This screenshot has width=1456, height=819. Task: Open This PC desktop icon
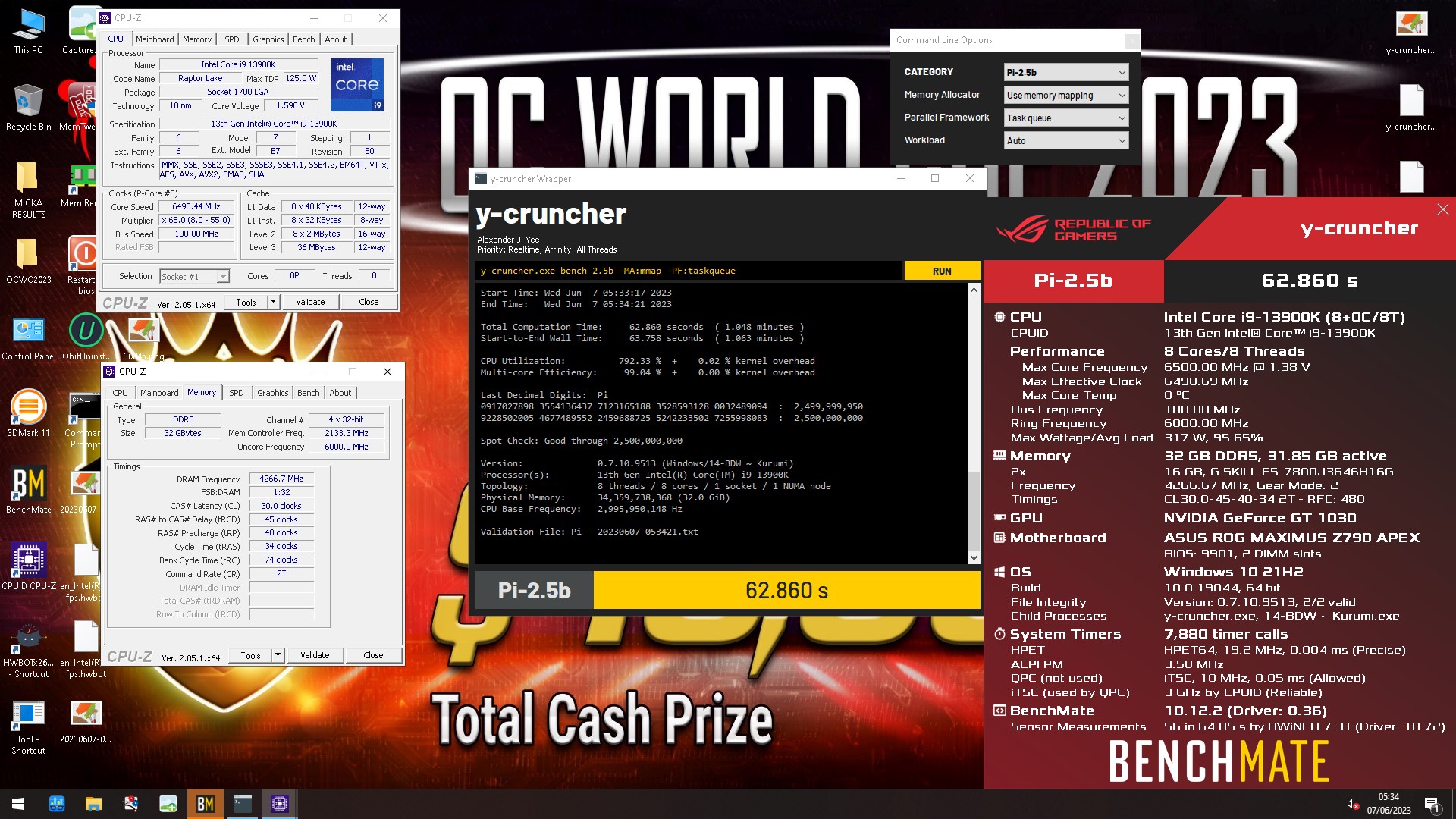coord(28,32)
